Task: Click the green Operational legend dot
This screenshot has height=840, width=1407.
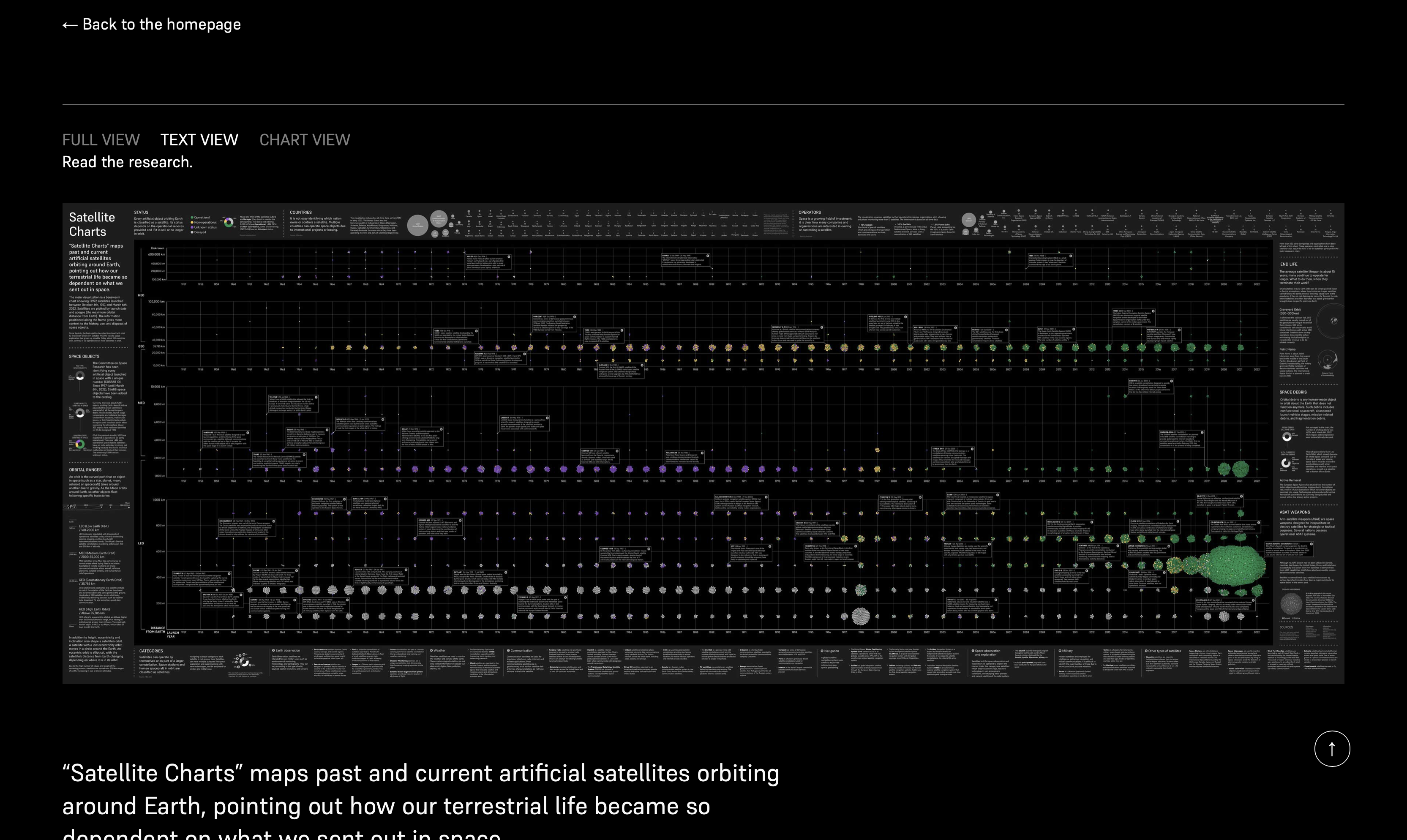Action: point(192,217)
